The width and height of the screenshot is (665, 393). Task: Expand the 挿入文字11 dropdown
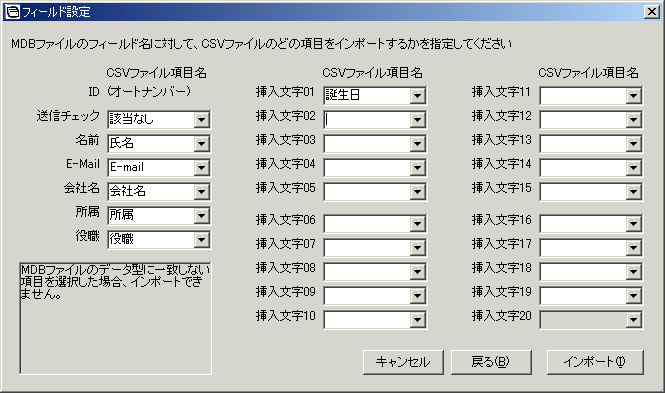coord(633,95)
